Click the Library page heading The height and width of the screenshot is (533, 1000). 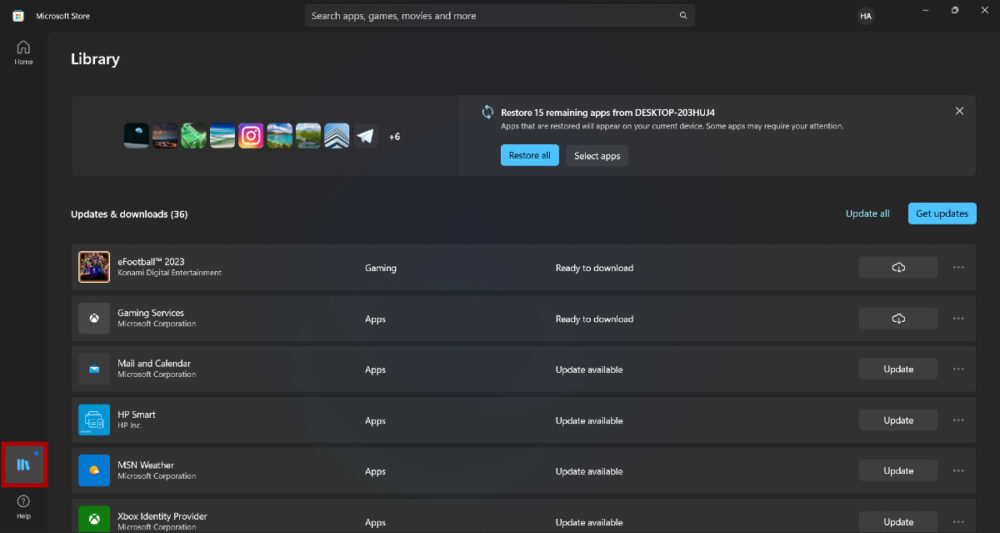[95, 59]
